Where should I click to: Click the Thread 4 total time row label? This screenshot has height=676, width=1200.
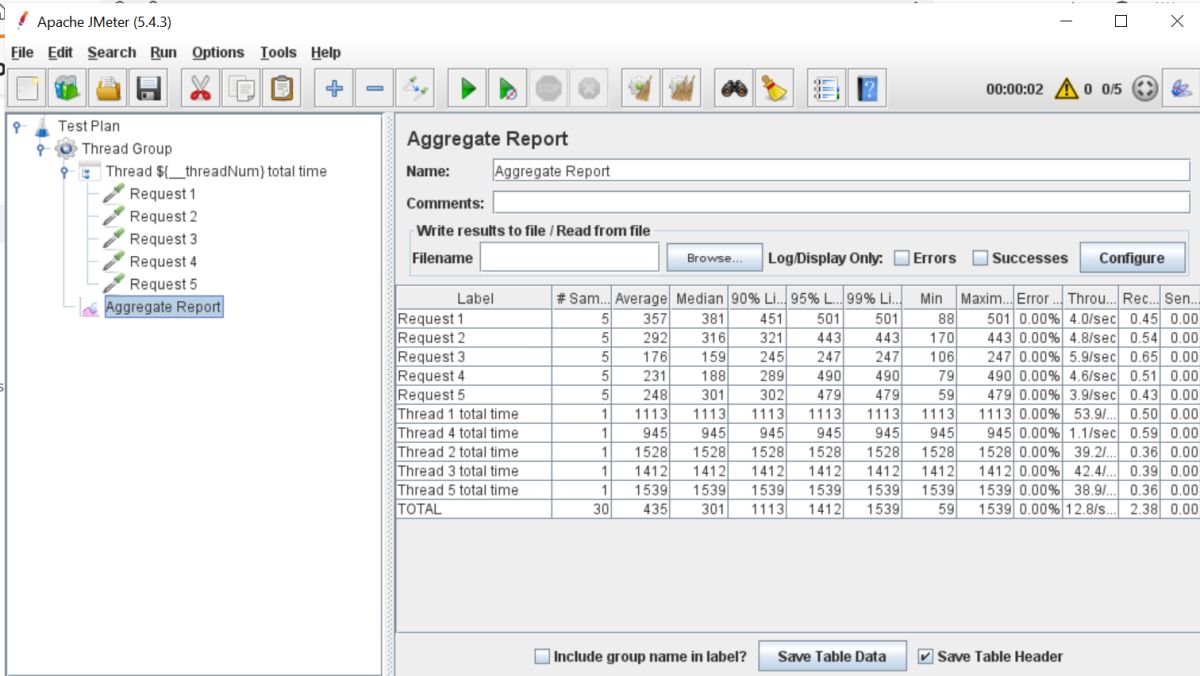[x=458, y=433]
